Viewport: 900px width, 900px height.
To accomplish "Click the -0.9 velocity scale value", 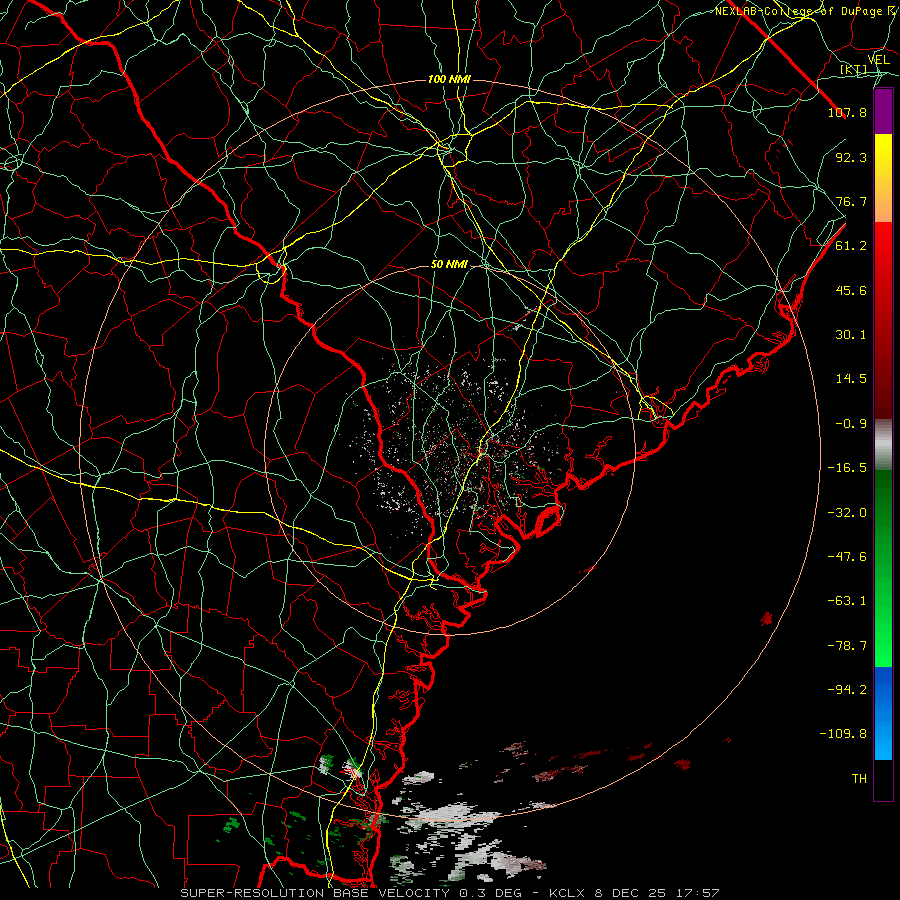I will (851, 424).
